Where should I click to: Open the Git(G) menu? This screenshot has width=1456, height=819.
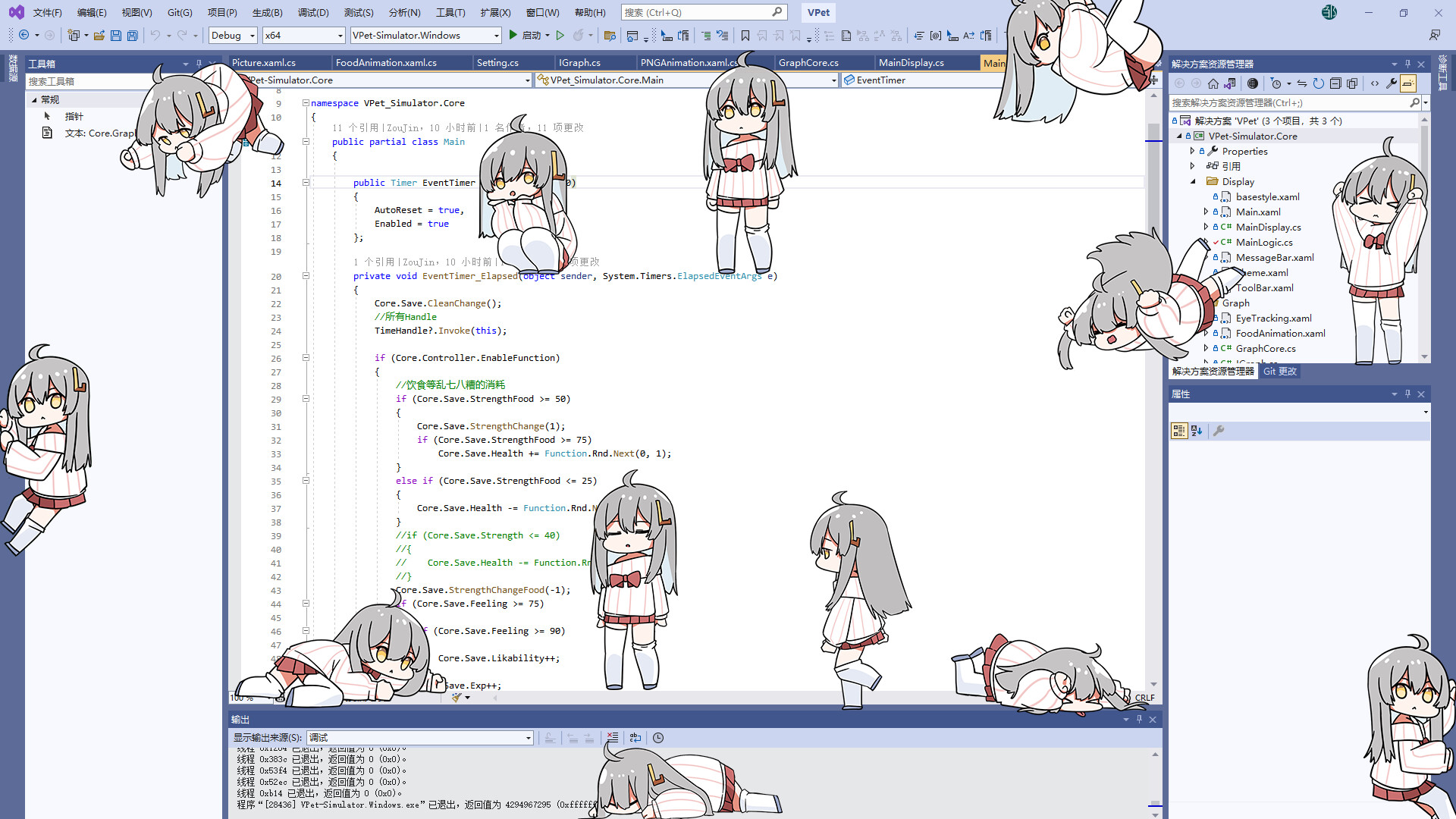click(x=177, y=12)
